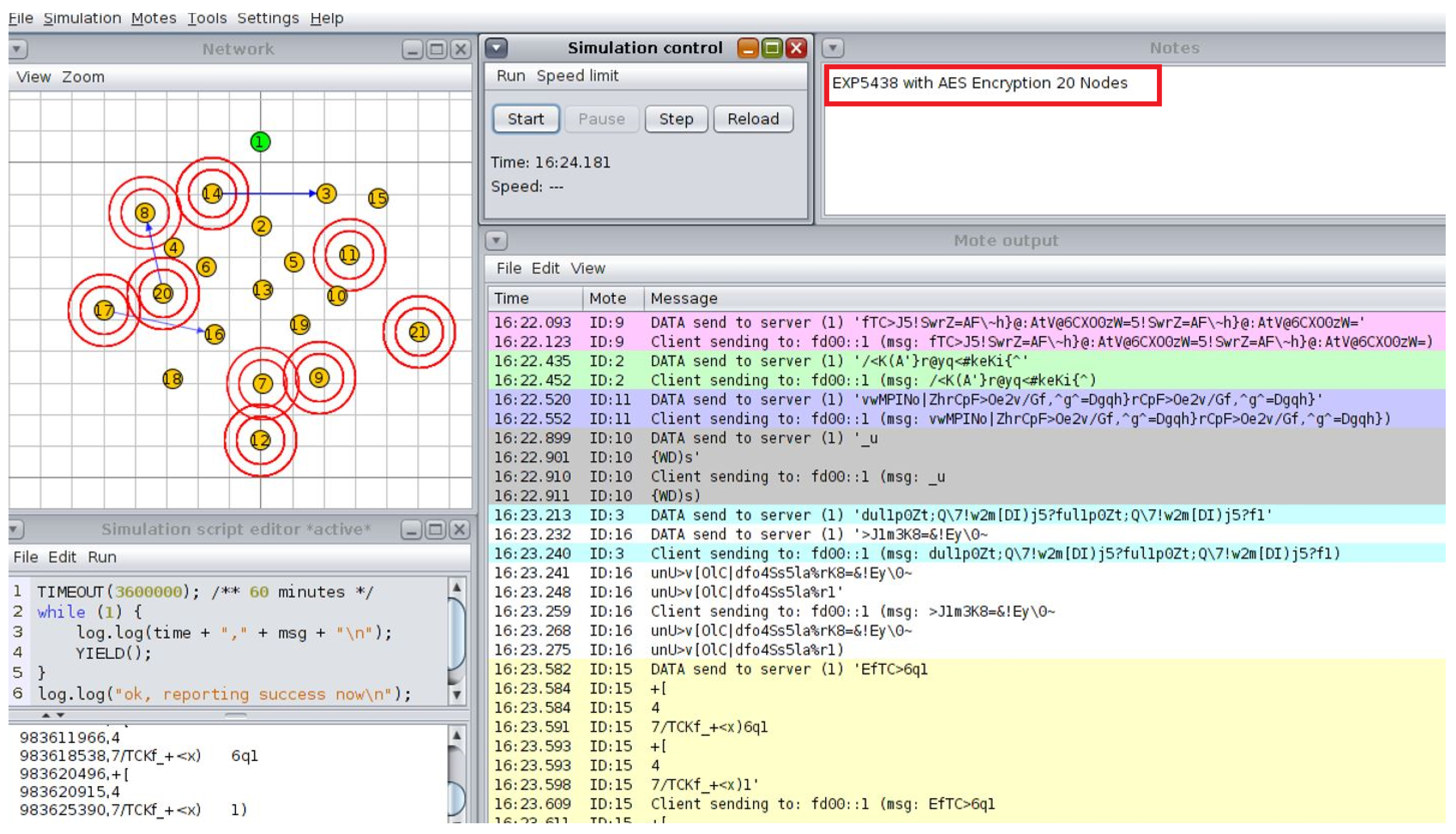The image size is (1456, 834).
Task: Select mote 15 in the network view
Action: click(x=378, y=198)
